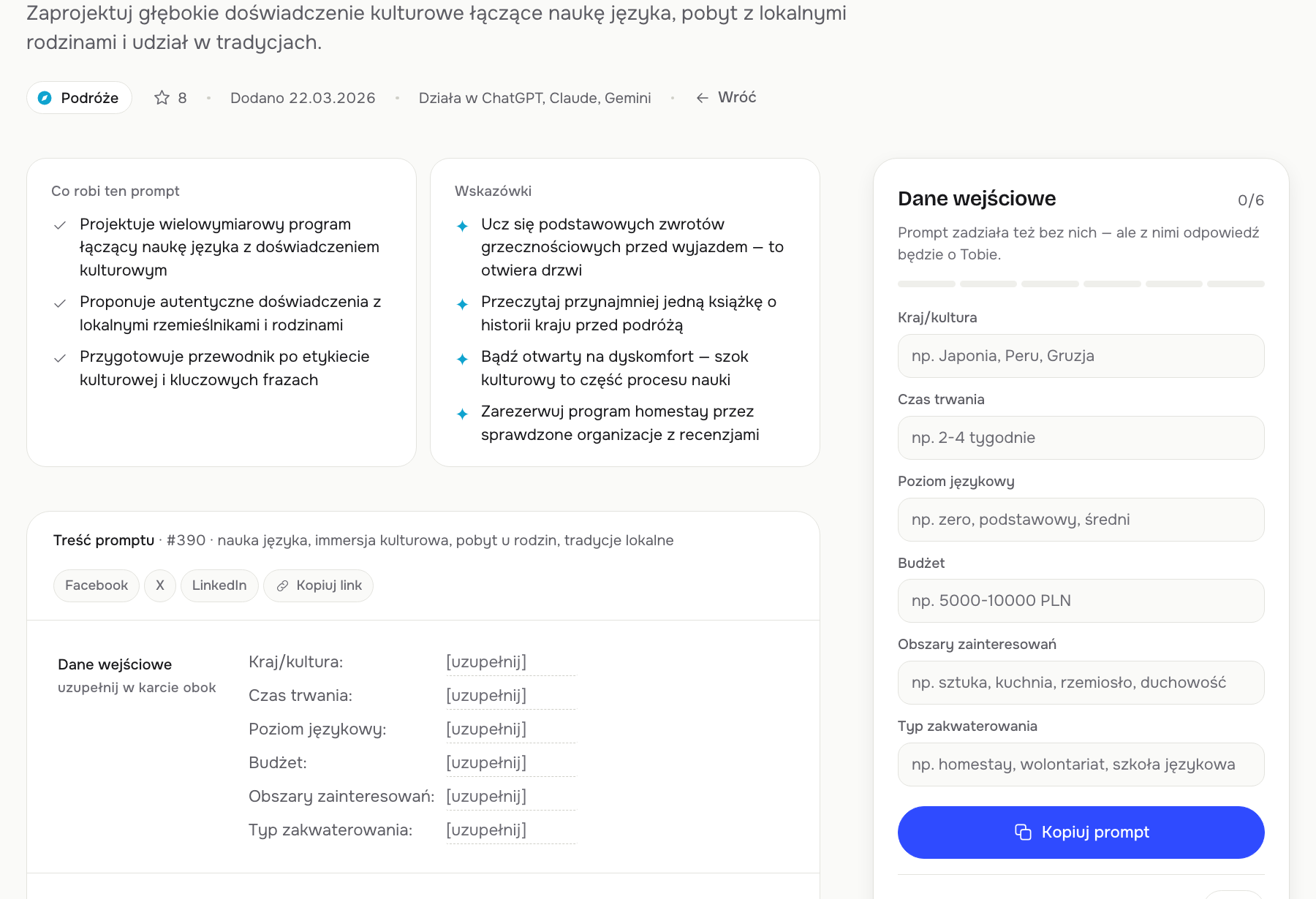The height and width of the screenshot is (899, 1316).
Task: Focus the Obszary zainteresowań input field
Action: (x=1081, y=683)
